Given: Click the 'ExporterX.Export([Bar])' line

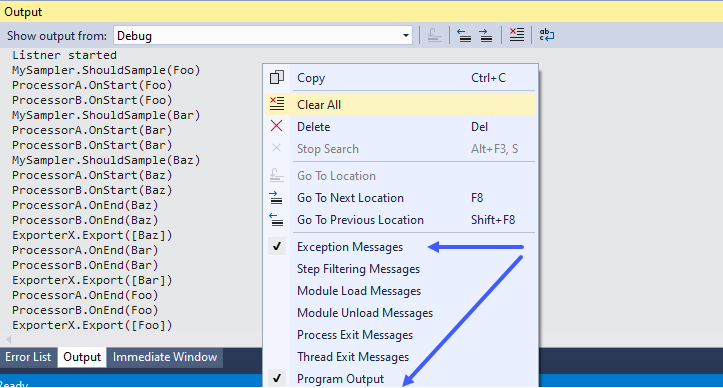Looking at the screenshot, I should click(92, 280).
